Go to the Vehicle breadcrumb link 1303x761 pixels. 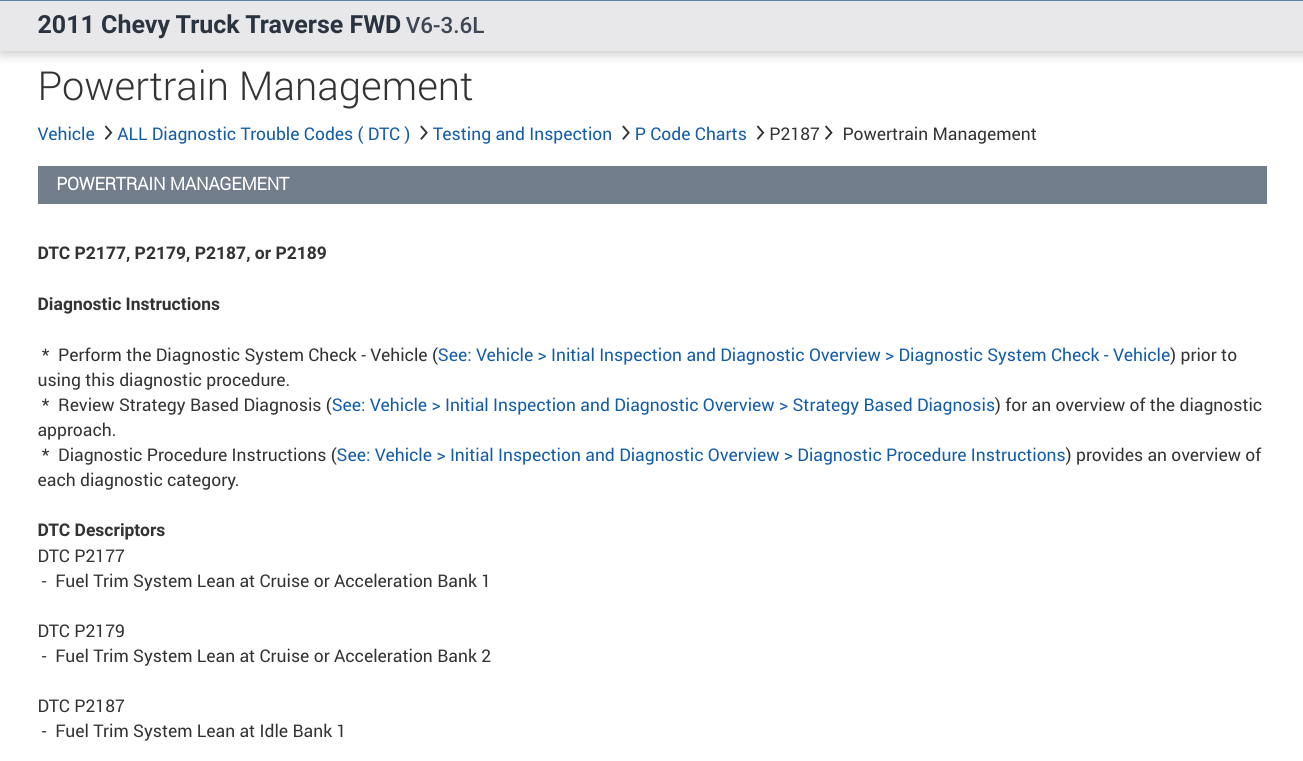[x=66, y=134]
